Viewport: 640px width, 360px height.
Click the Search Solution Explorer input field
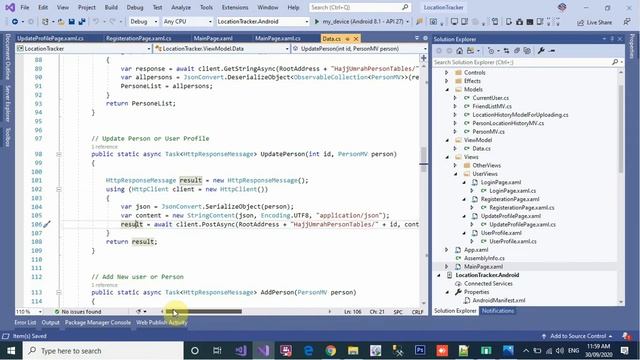pyautogui.click(x=522, y=62)
